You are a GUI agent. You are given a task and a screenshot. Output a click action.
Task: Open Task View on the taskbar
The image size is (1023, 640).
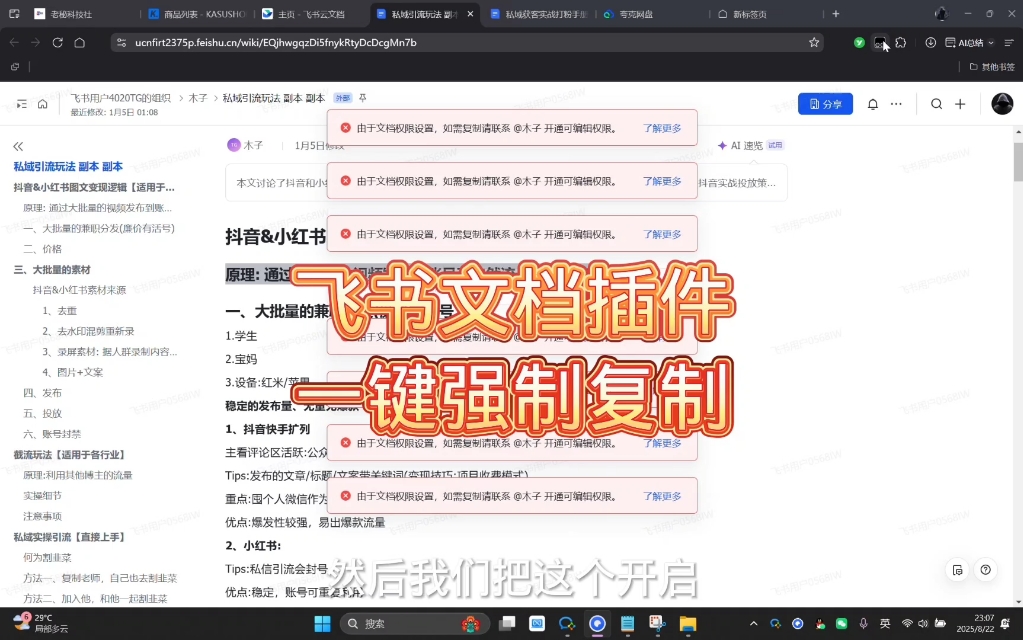[508, 624]
